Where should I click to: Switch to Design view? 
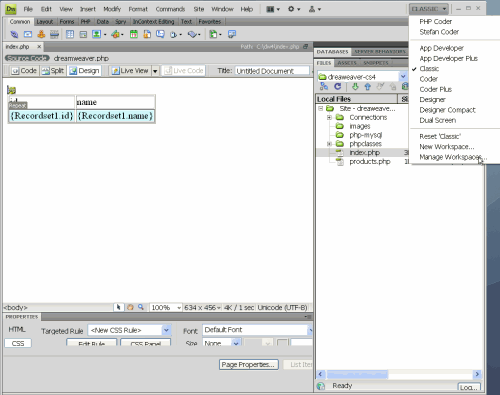coord(84,71)
